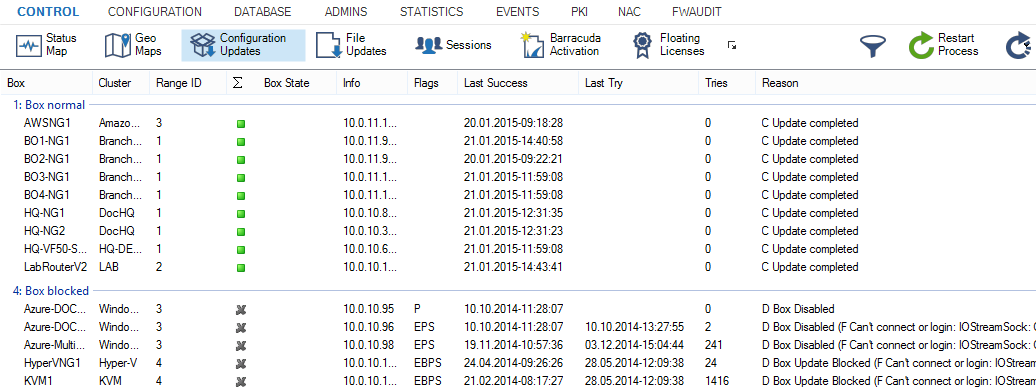Click the tries value 241
This screenshot has width=1036, height=390.
[713, 345]
